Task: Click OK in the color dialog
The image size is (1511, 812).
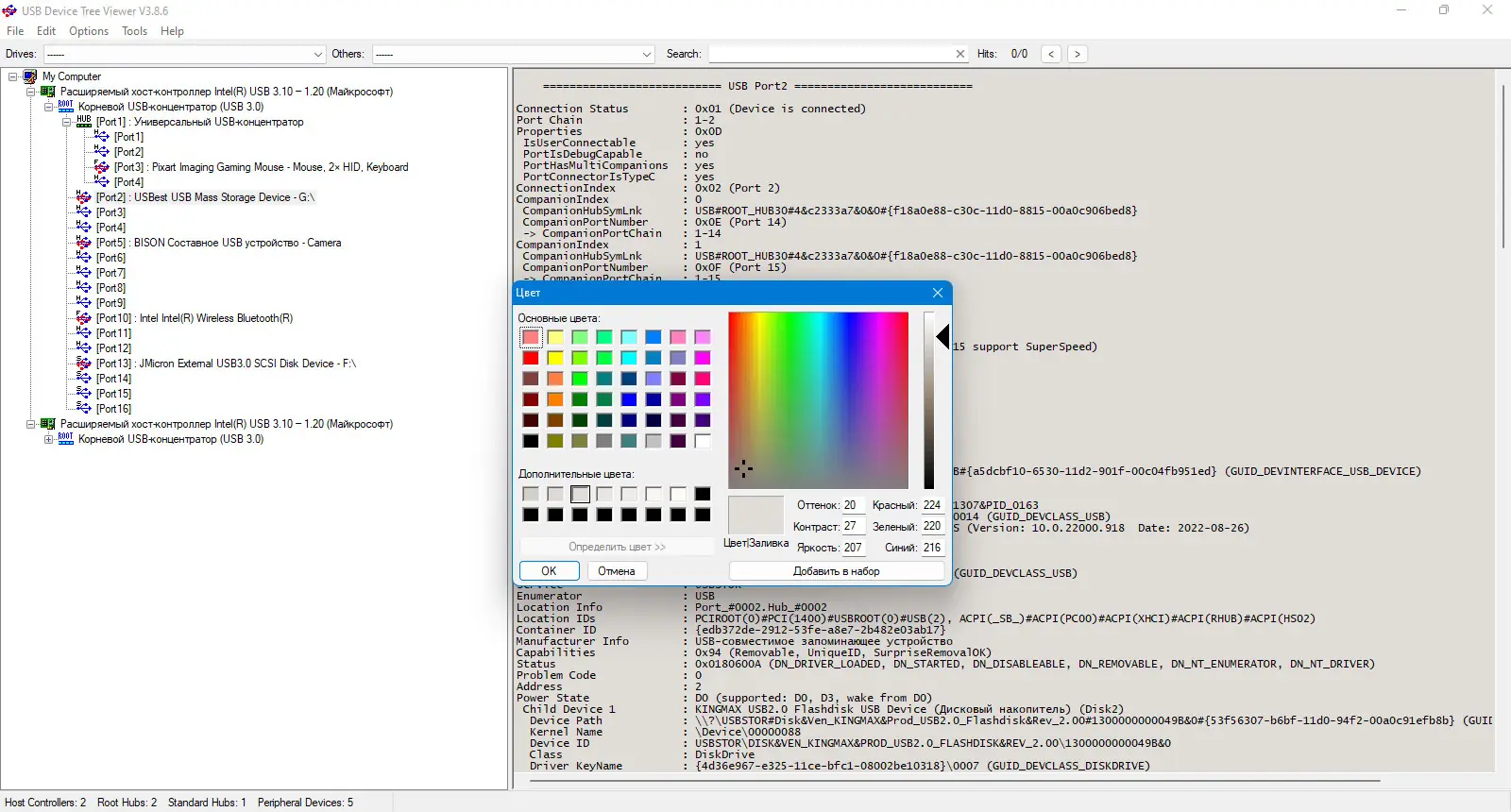Action: [x=549, y=571]
